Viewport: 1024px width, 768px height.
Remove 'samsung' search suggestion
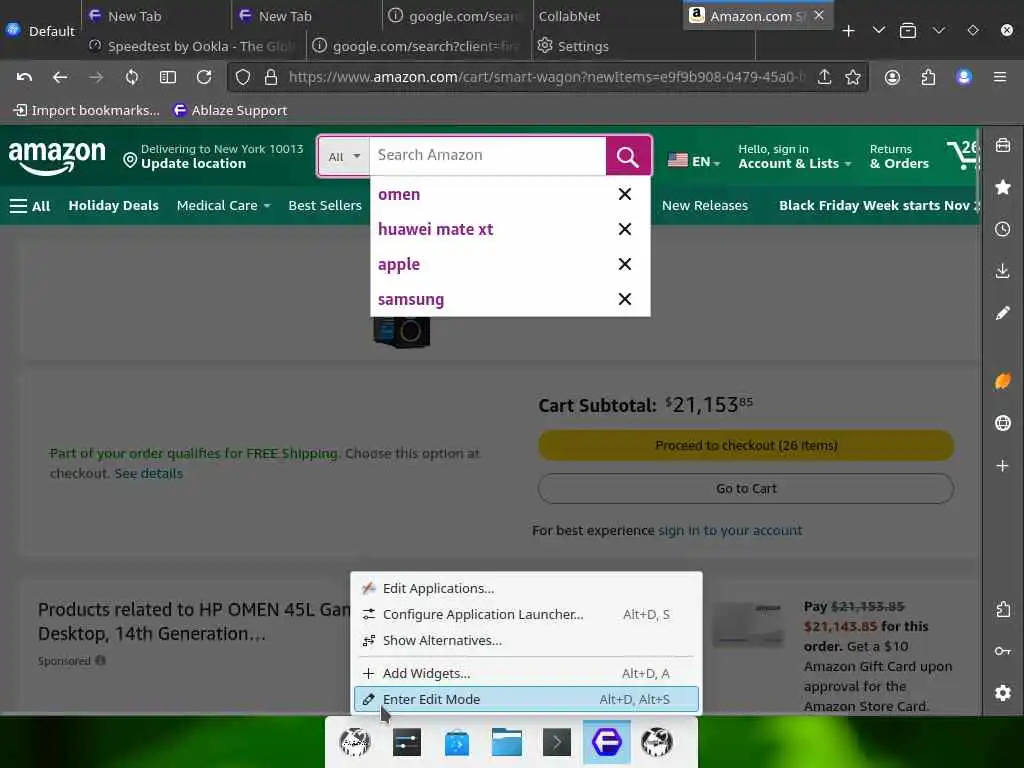pyautogui.click(x=624, y=299)
